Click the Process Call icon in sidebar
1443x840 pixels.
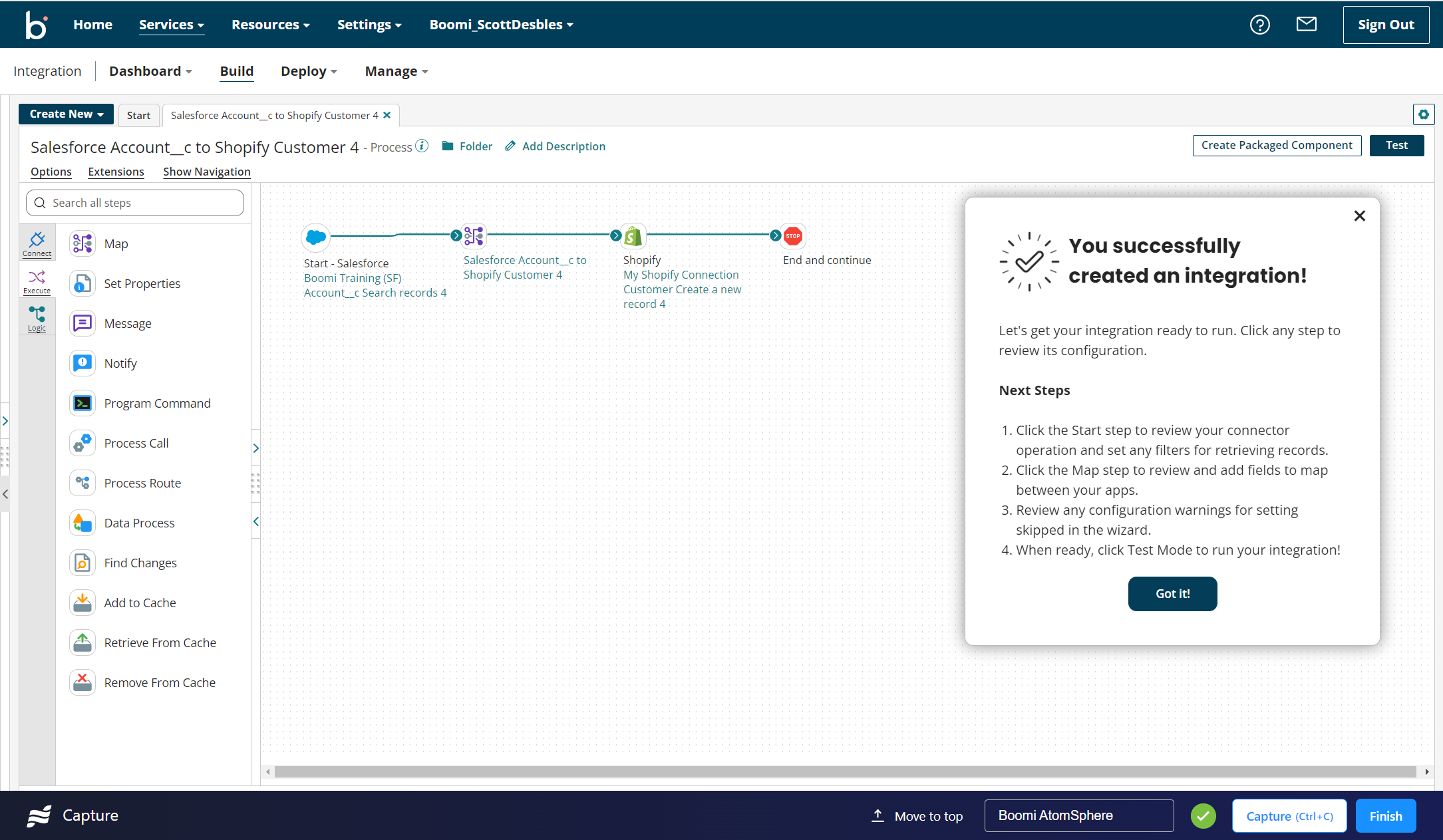point(82,443)
